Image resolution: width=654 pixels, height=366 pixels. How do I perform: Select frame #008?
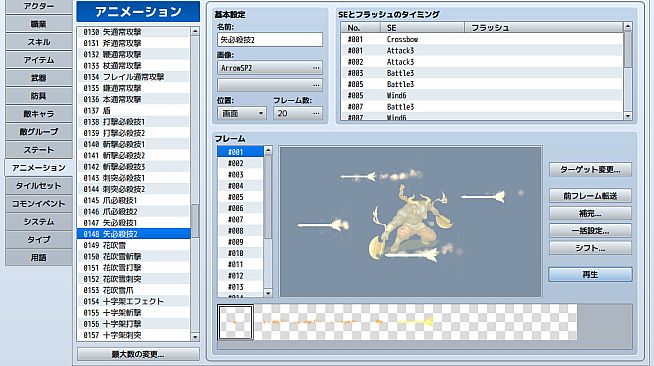tap(240, 231)
